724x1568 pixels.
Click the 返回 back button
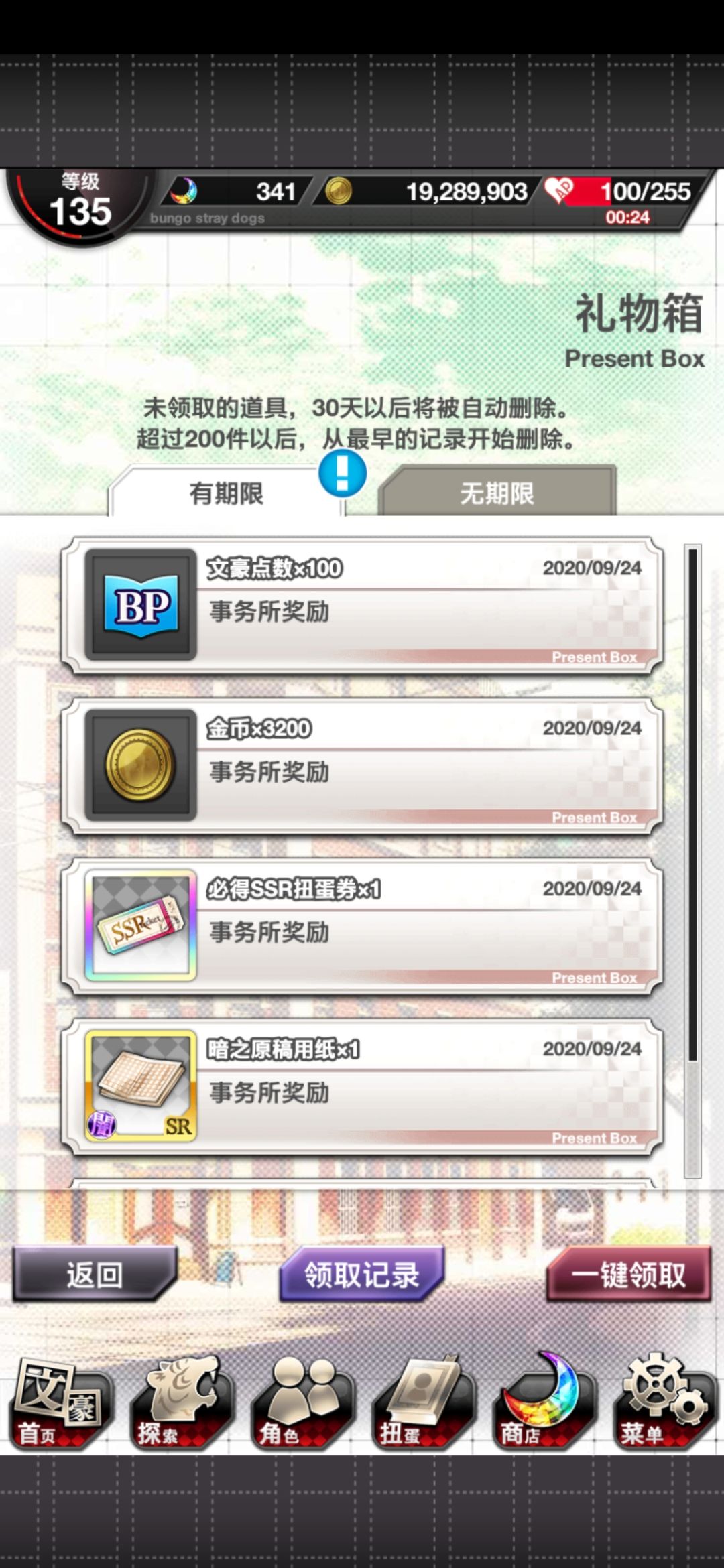click(x=95, y=1275)
